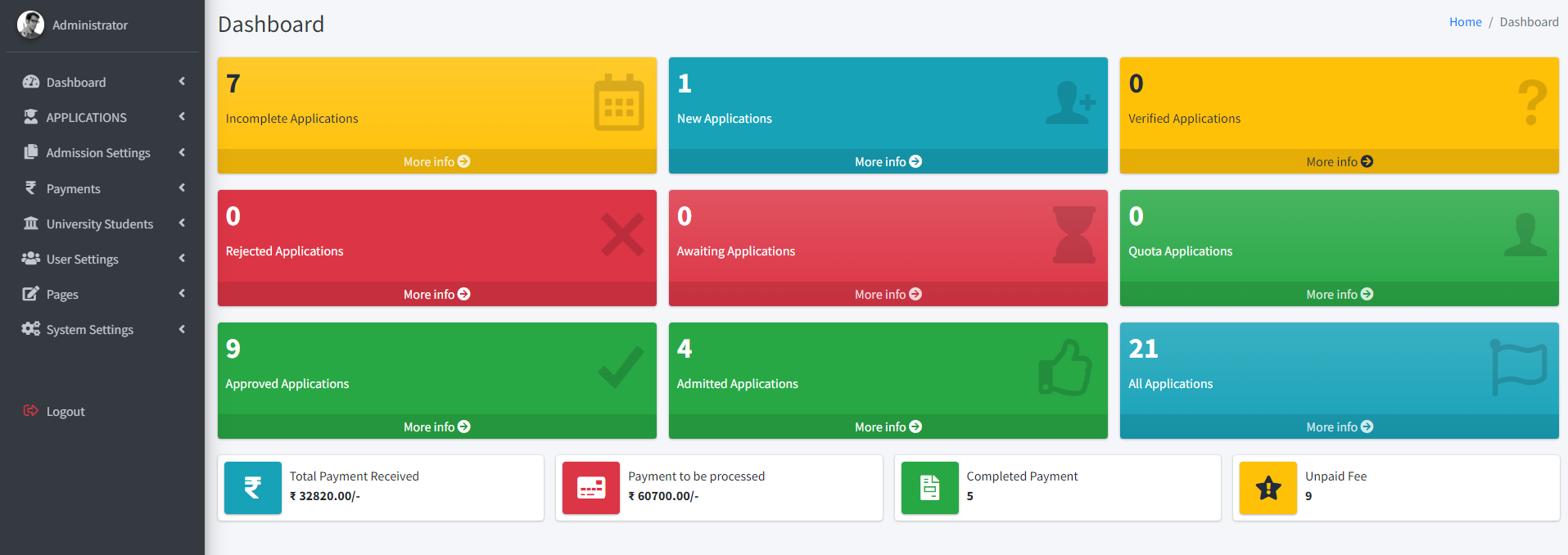Expand the Admission Settings chevron

(x=182, y=151)
